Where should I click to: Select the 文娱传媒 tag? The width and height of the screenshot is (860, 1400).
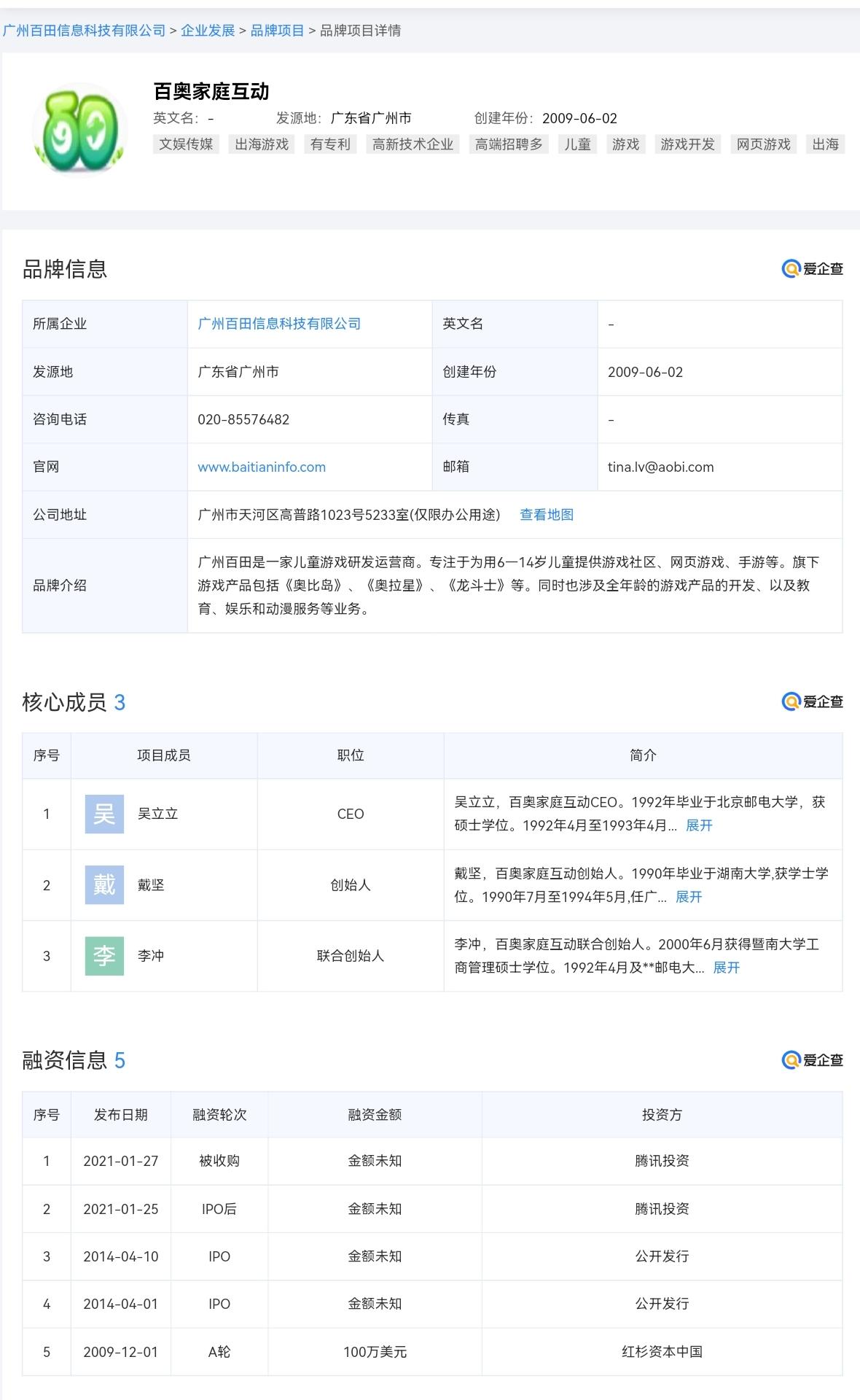187,144
